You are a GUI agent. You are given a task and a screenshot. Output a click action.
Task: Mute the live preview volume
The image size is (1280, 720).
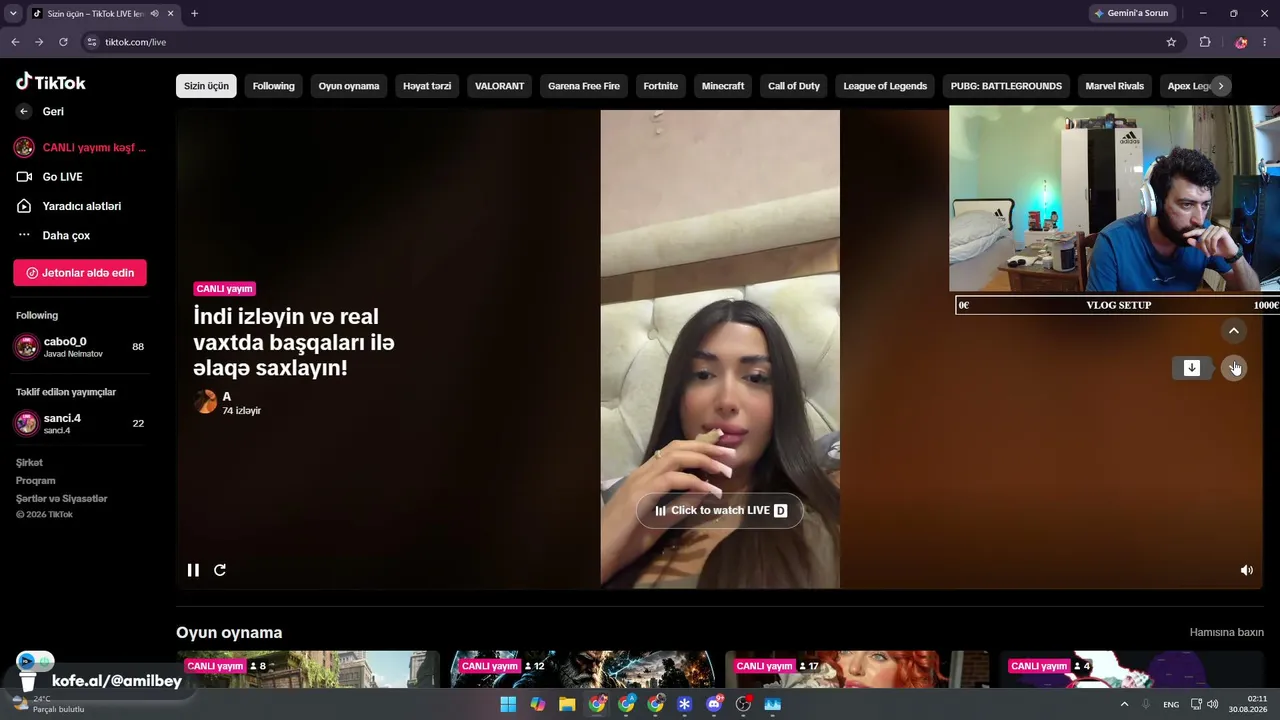[x=1246, y=570]
